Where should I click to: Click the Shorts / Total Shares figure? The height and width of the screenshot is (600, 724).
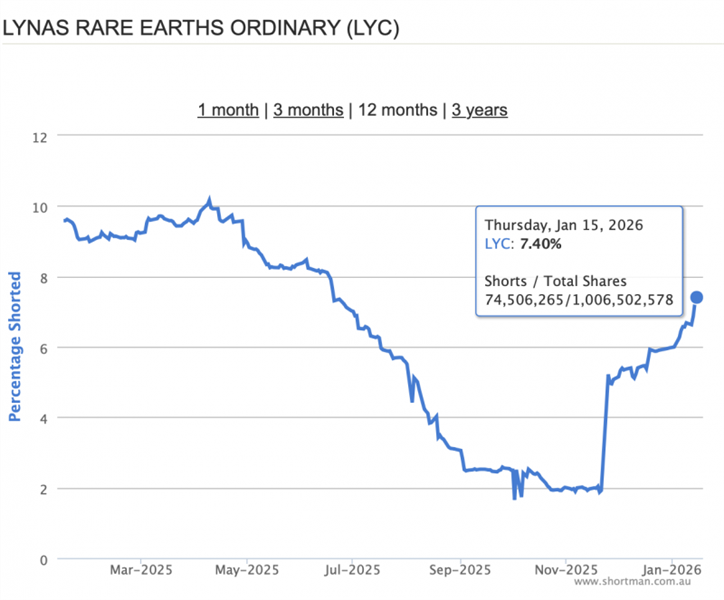pos(577,298)
